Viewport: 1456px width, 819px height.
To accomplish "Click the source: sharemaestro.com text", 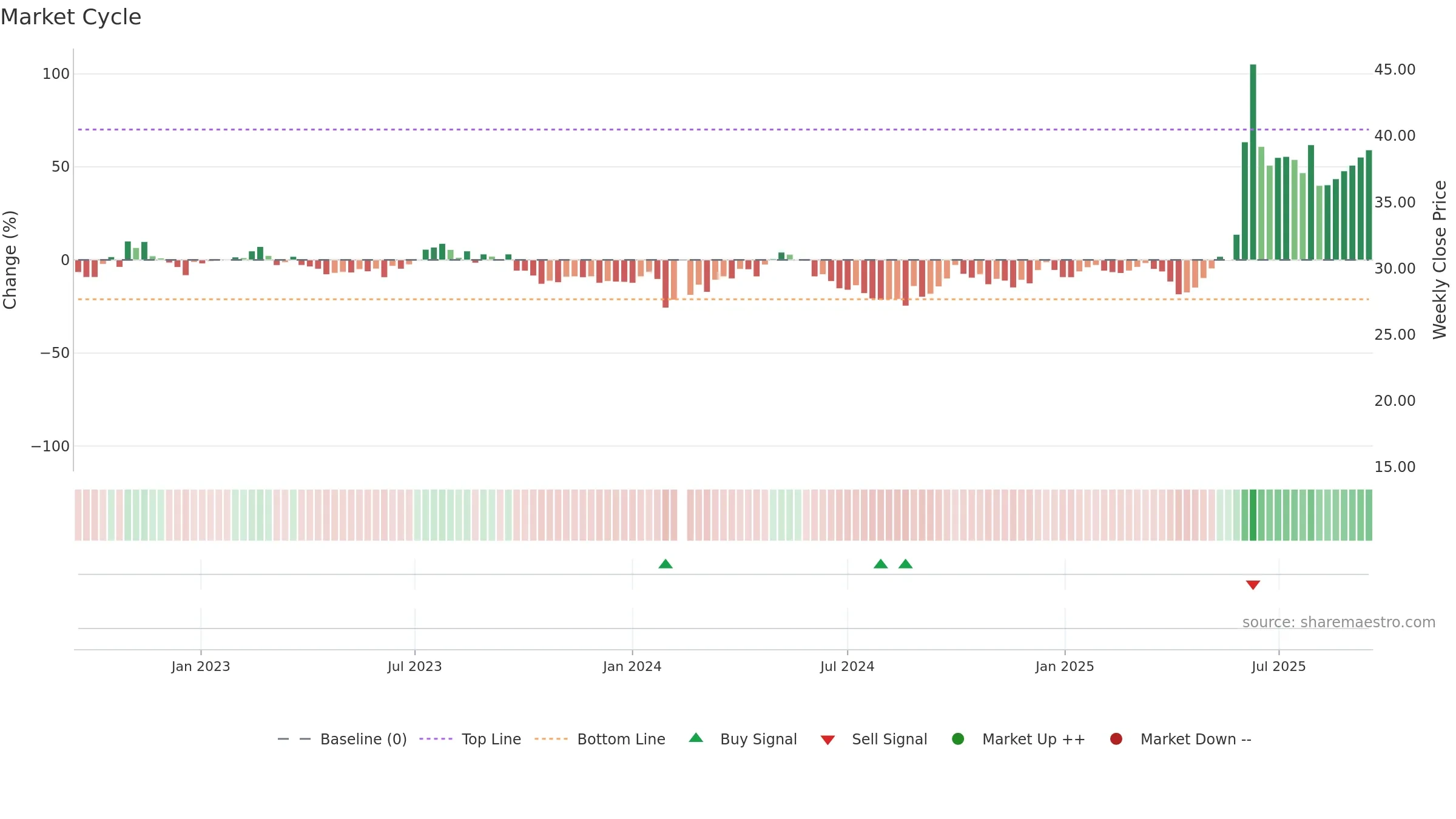I will (x=1339, y=622).
